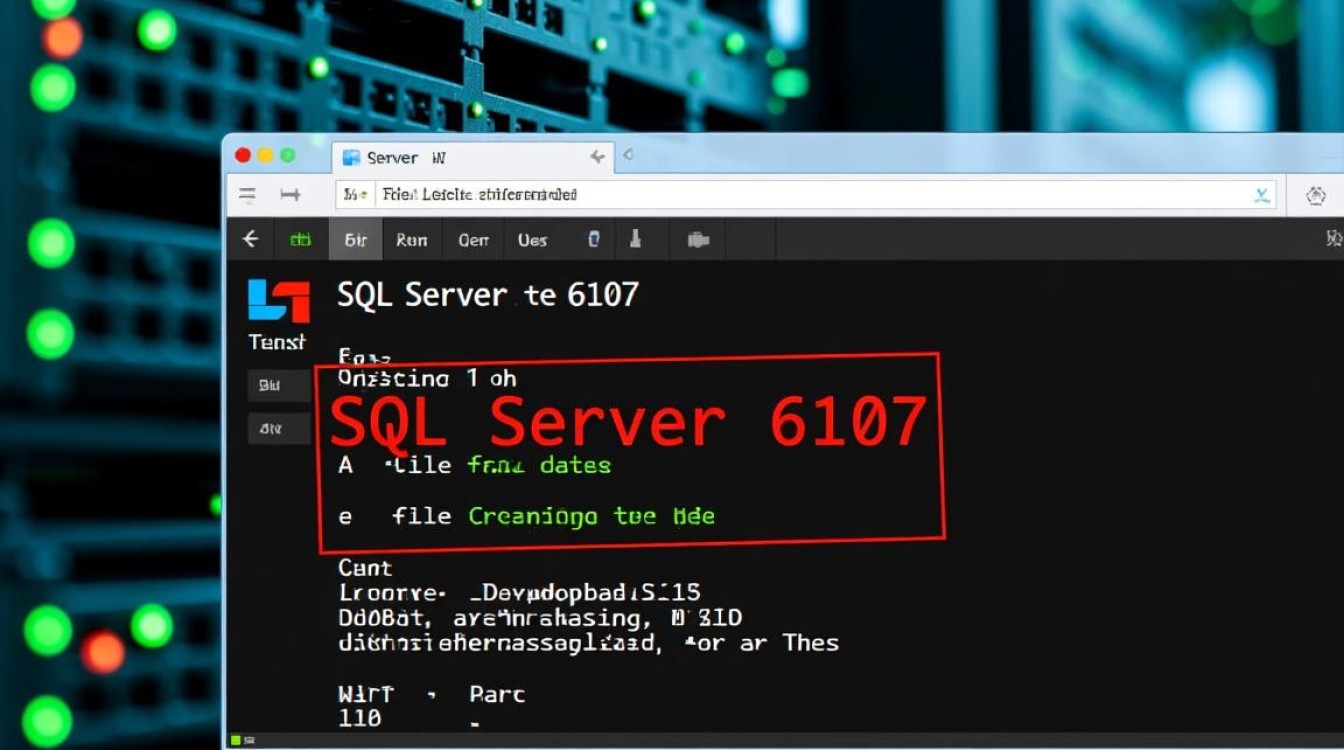This screenshot has height=750, width=1344.
Task: Click the camera-shaped toolbar icon
Action: [699, 240]
